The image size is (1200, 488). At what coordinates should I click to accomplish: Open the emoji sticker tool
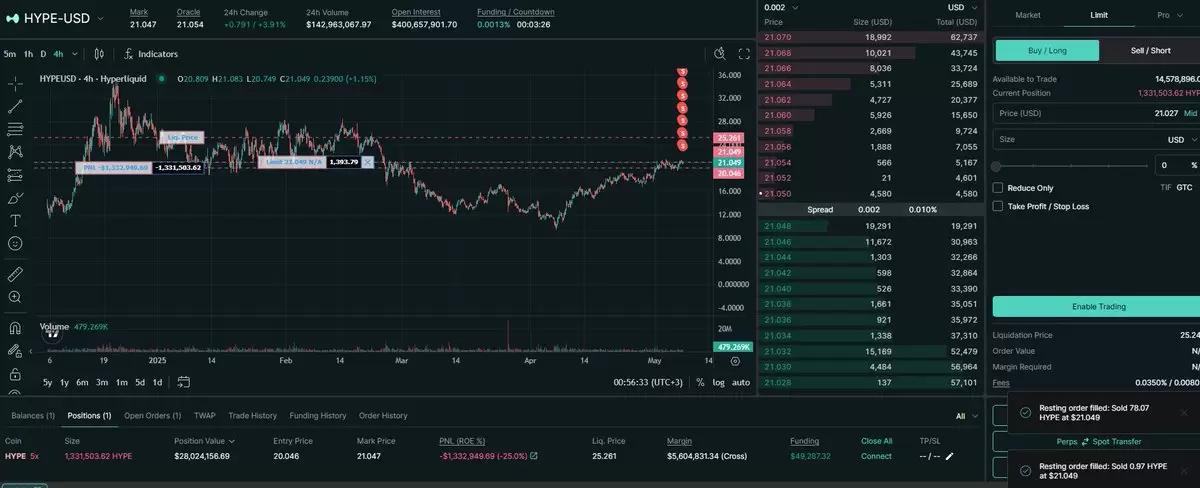pyautogui.click(x=15, y=243)
